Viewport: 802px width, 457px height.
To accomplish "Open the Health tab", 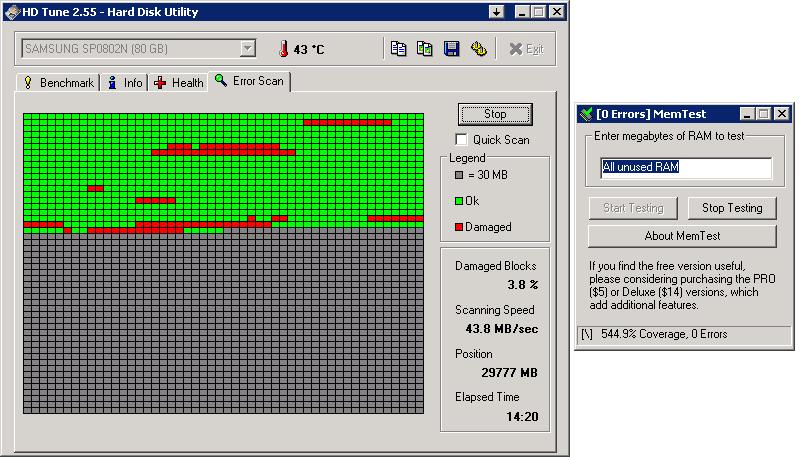I will 179,82.
